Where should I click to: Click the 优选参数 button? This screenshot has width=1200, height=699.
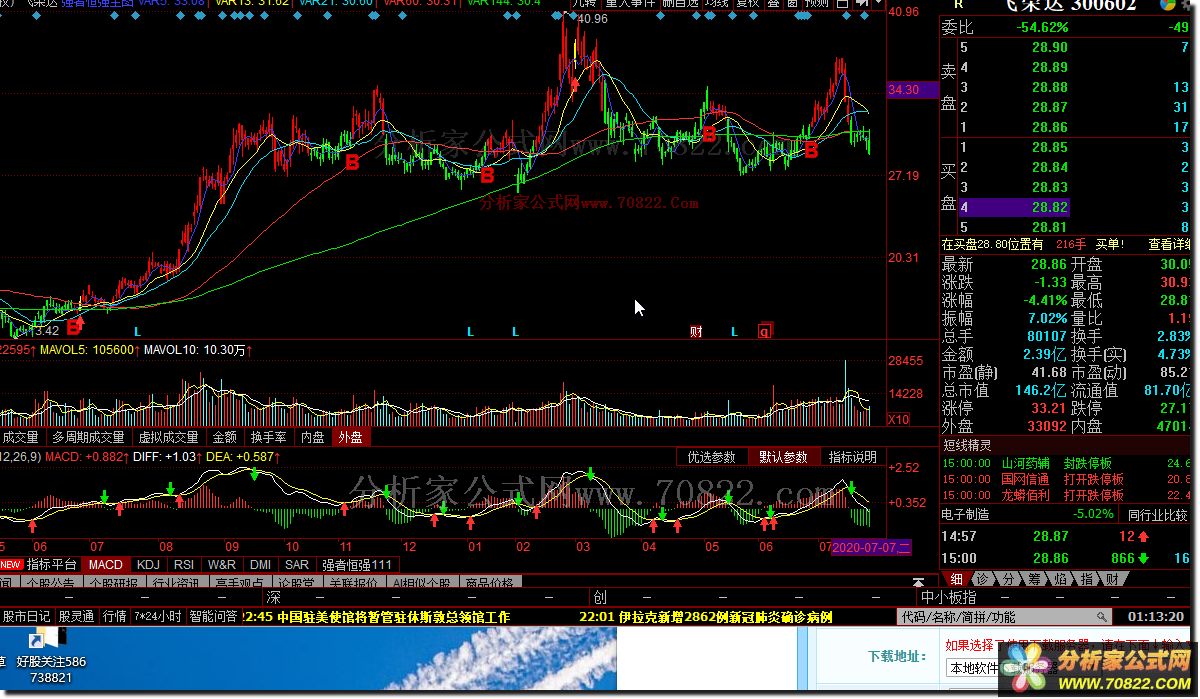click(x=711, y=457)
